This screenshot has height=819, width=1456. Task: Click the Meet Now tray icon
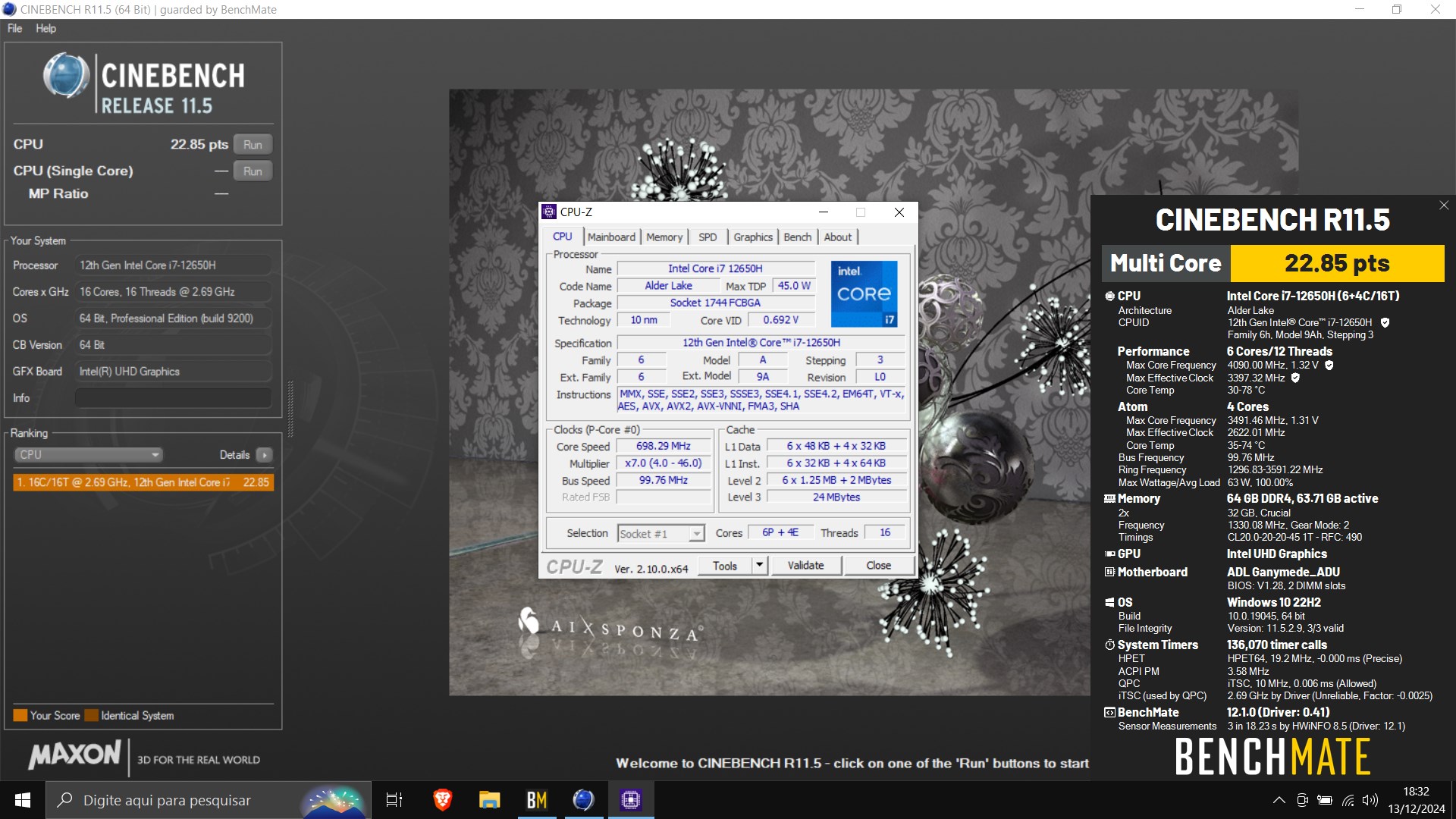(x=1302, y=800)
